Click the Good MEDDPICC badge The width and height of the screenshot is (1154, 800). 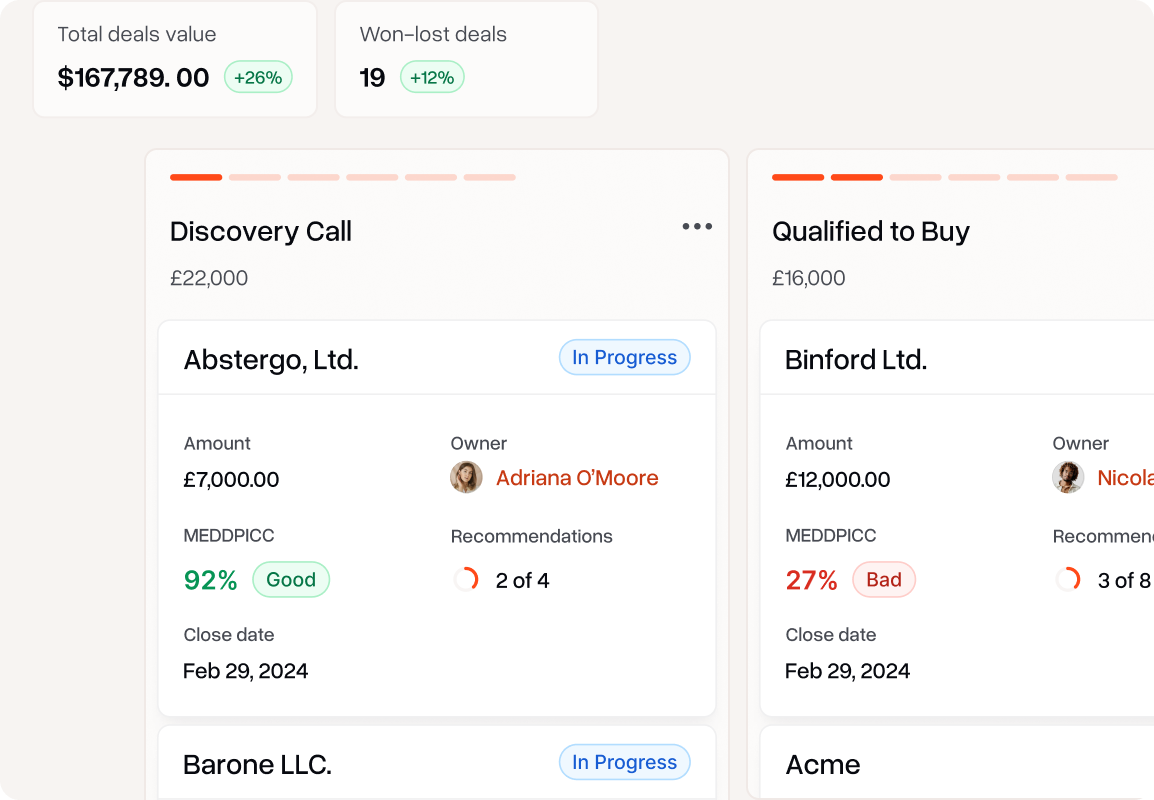point(291,580)
